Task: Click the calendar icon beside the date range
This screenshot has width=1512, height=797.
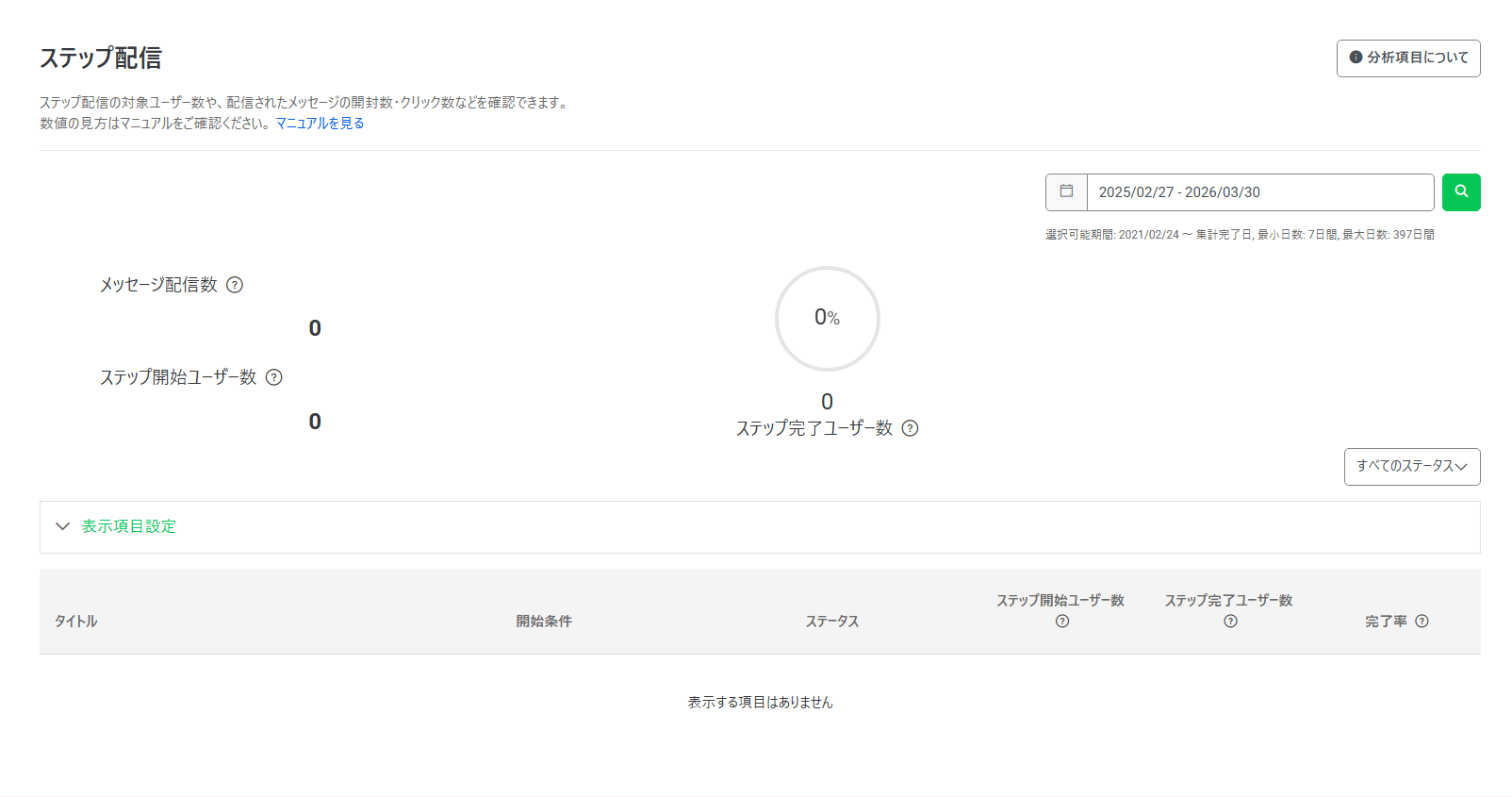Action: [x=1066, y=191]
